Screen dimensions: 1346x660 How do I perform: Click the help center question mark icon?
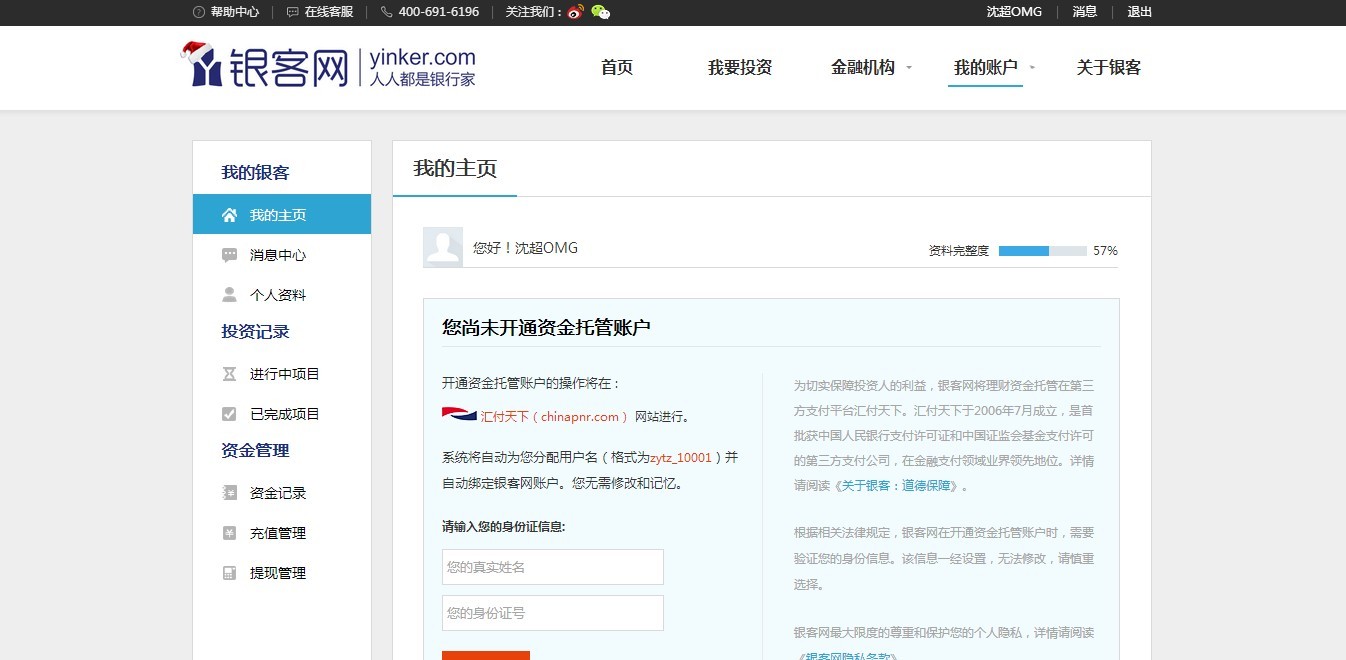pos(199,12)
